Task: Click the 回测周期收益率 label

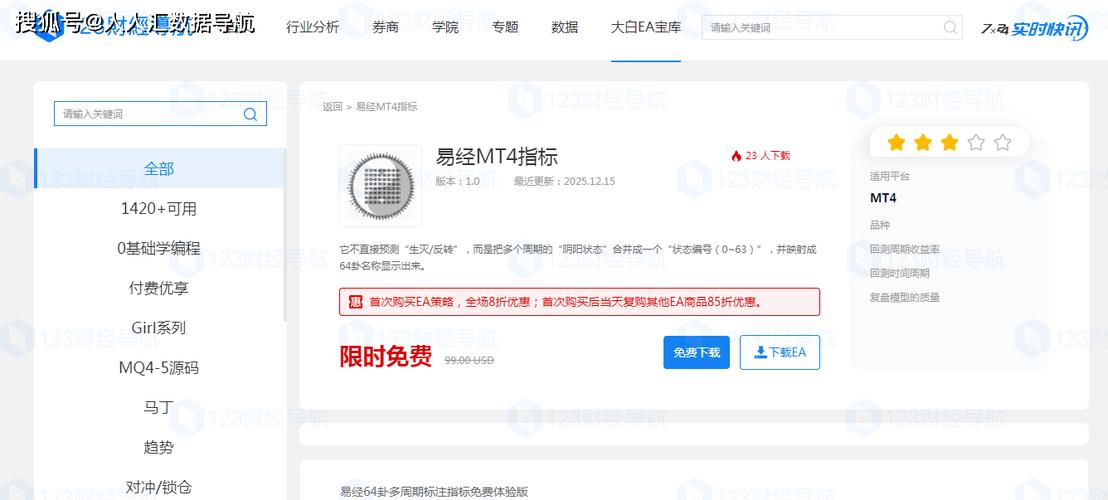Action: [x=904, y=249]
